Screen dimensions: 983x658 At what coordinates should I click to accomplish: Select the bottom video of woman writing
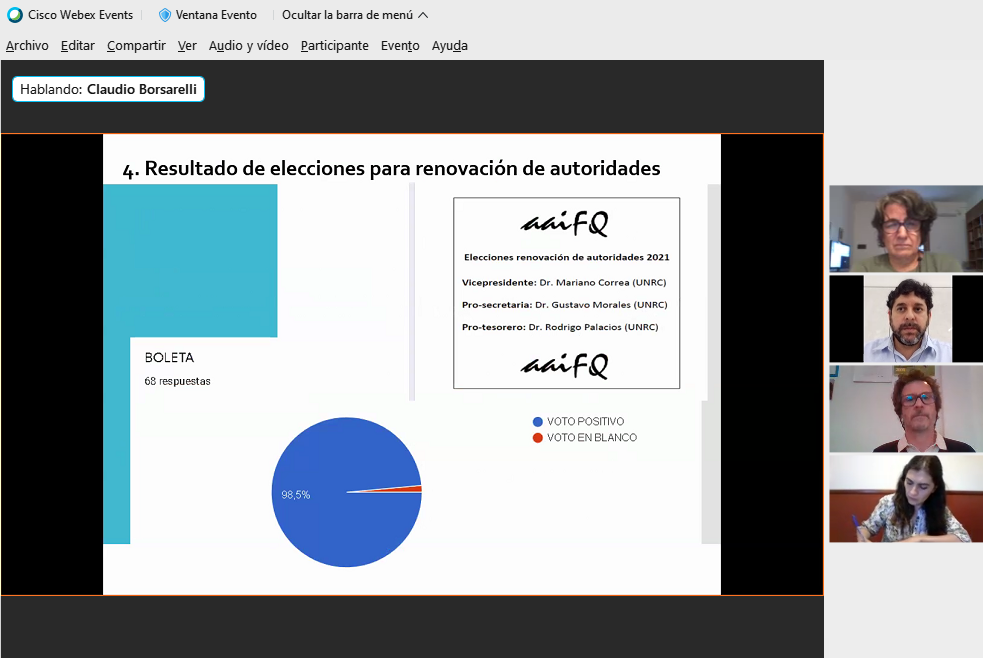tap(905, 499)
